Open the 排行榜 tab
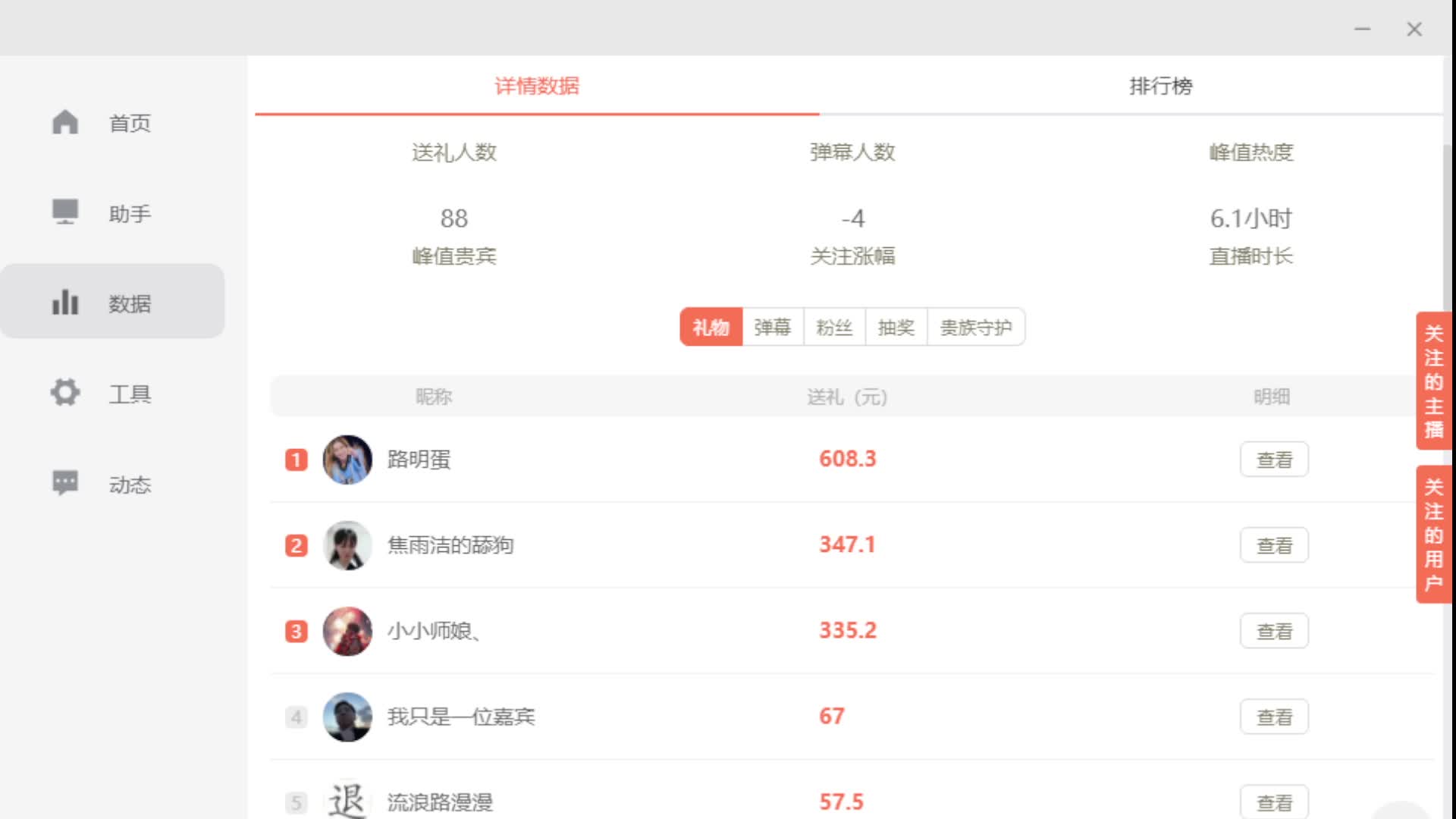Viewport: 1456px width, 819px height. point(1160,86)
